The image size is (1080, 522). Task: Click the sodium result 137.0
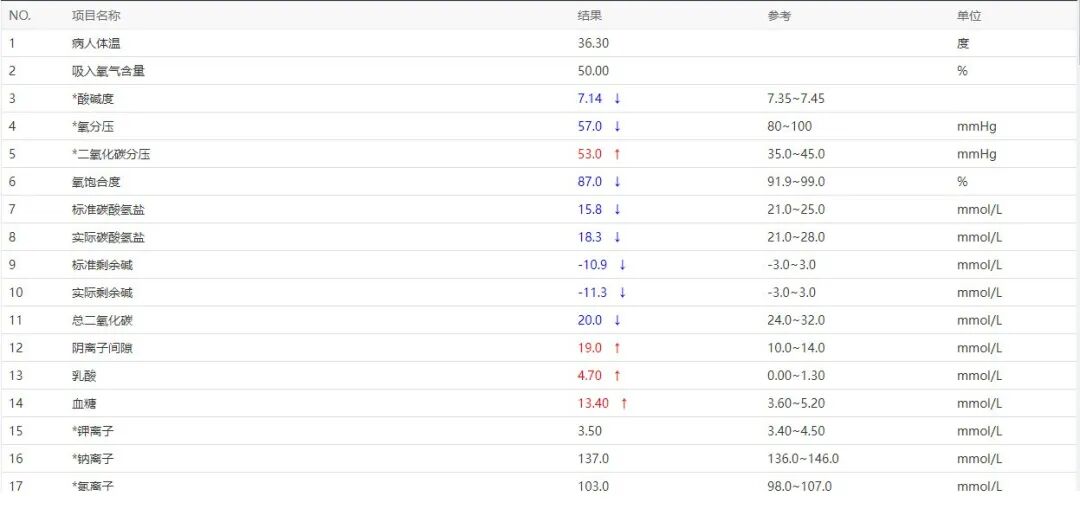point(593,459)
